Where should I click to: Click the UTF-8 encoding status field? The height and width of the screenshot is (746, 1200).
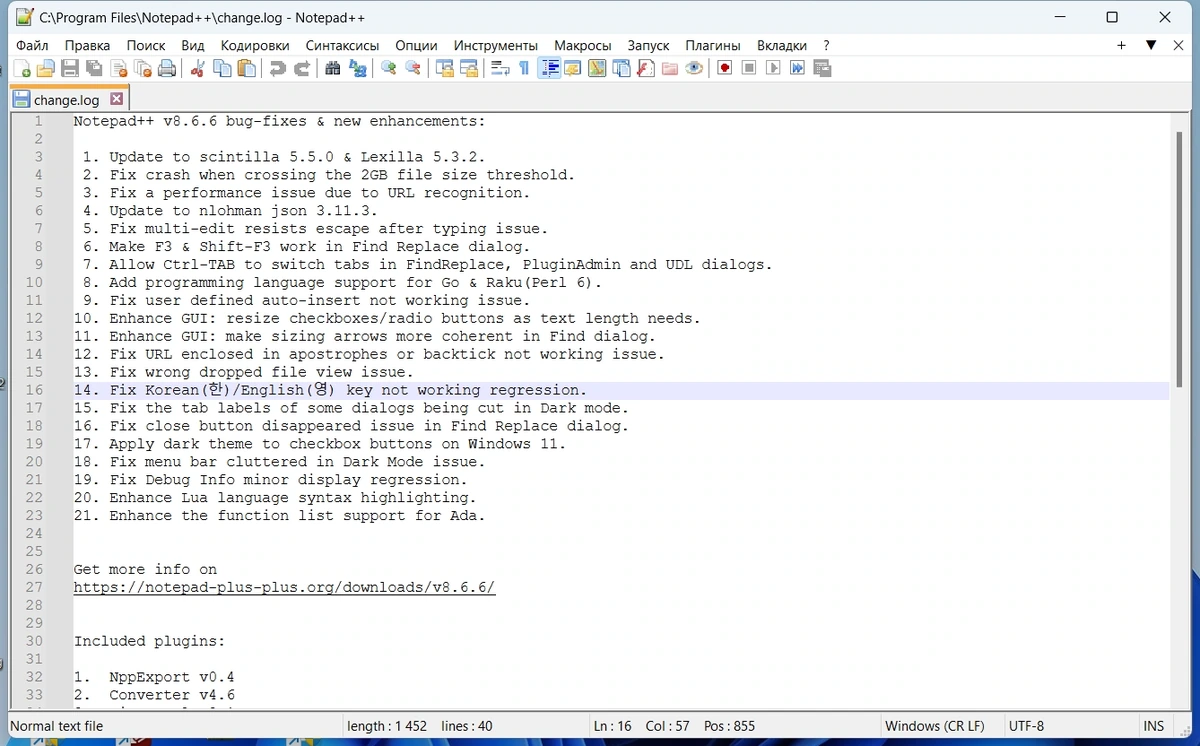tap(1027, 726)
